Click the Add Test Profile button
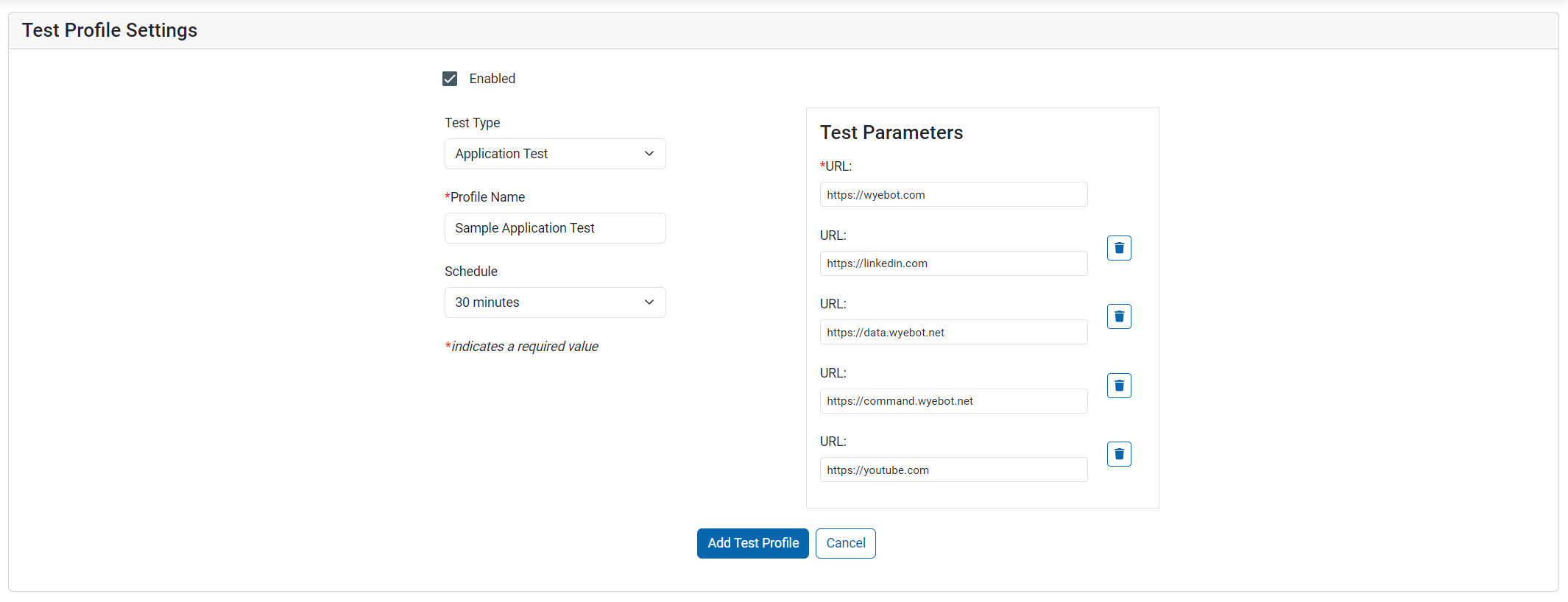The width and height of the screenshot is (1568, 602). (753, 543)
